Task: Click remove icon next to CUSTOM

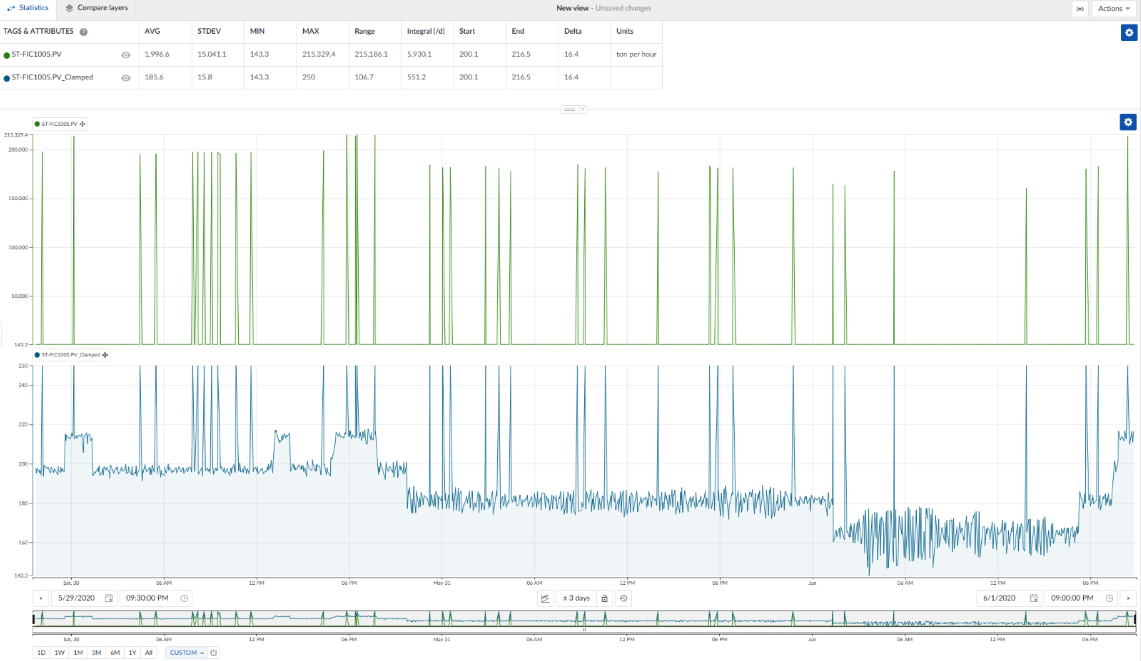Action: click(213, 653)
